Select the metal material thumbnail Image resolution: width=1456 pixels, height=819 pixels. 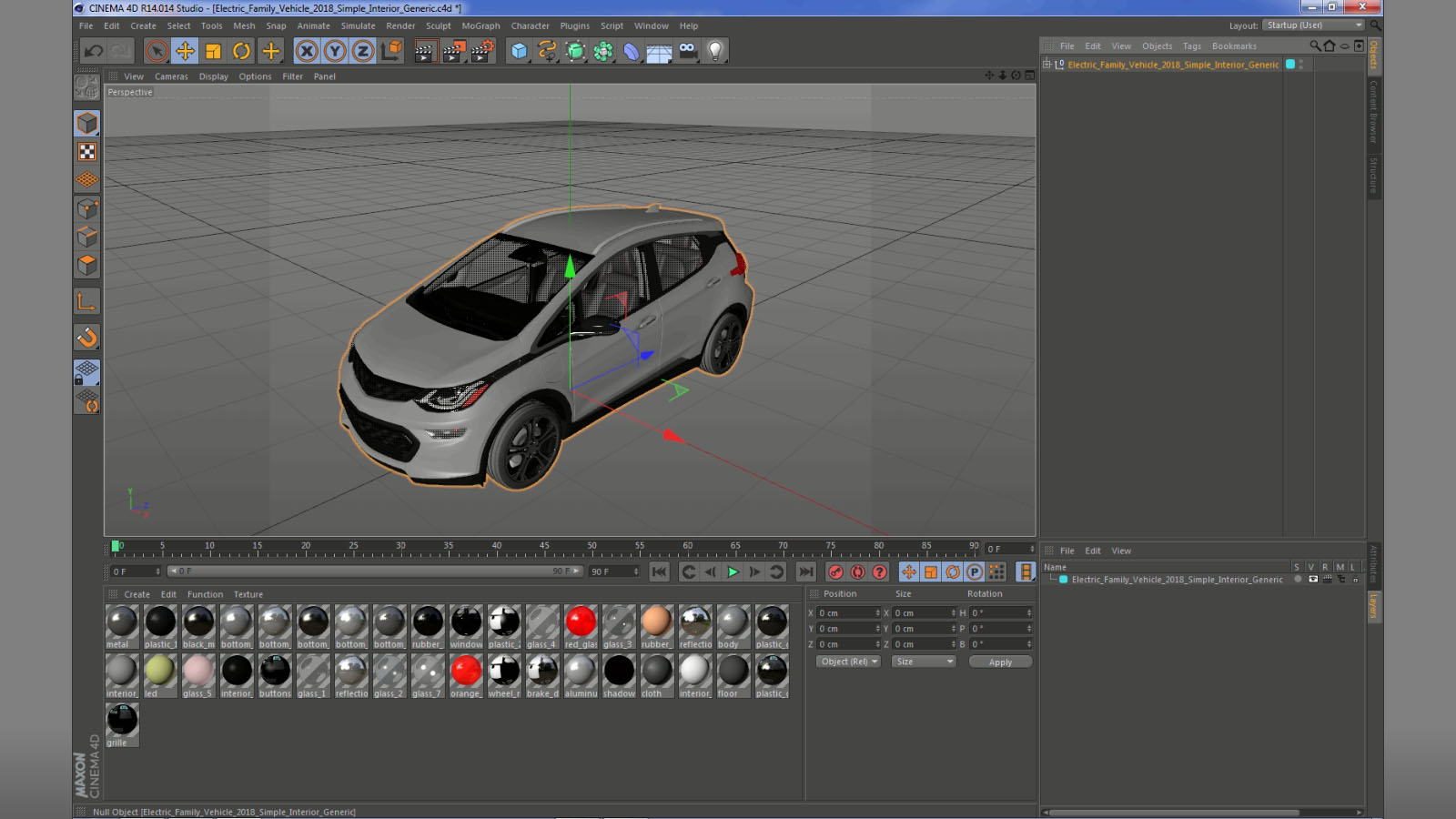[x=122, y=627]
